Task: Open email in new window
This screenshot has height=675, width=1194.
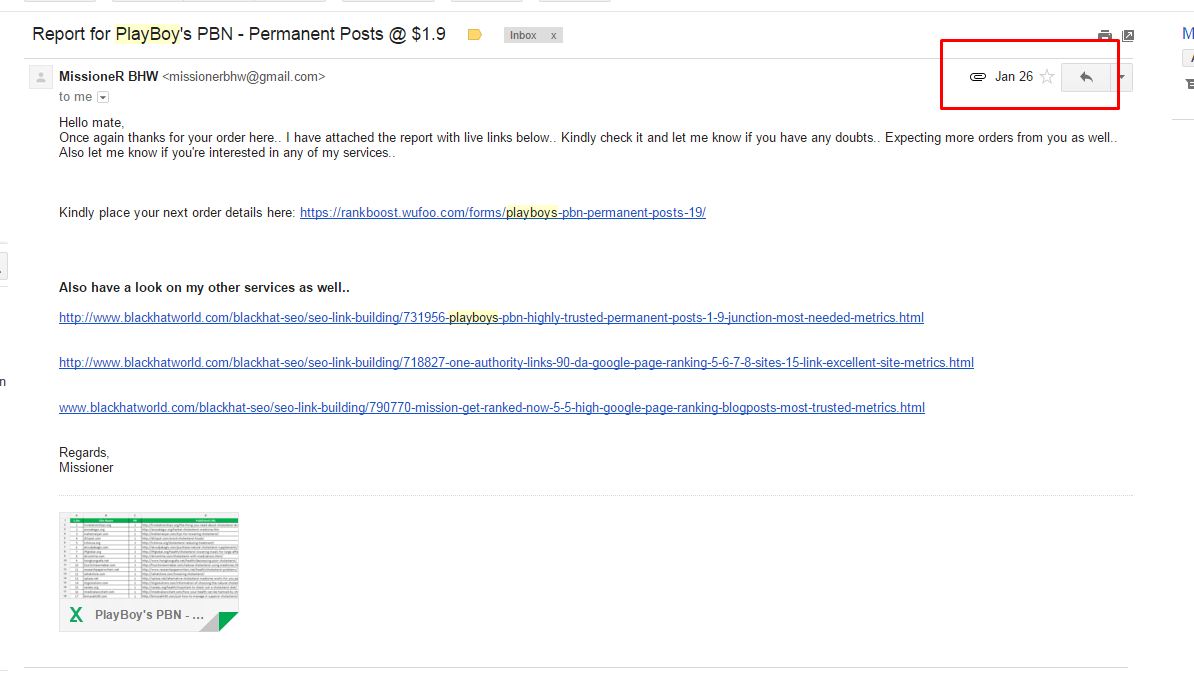Action: point(1129,35)
